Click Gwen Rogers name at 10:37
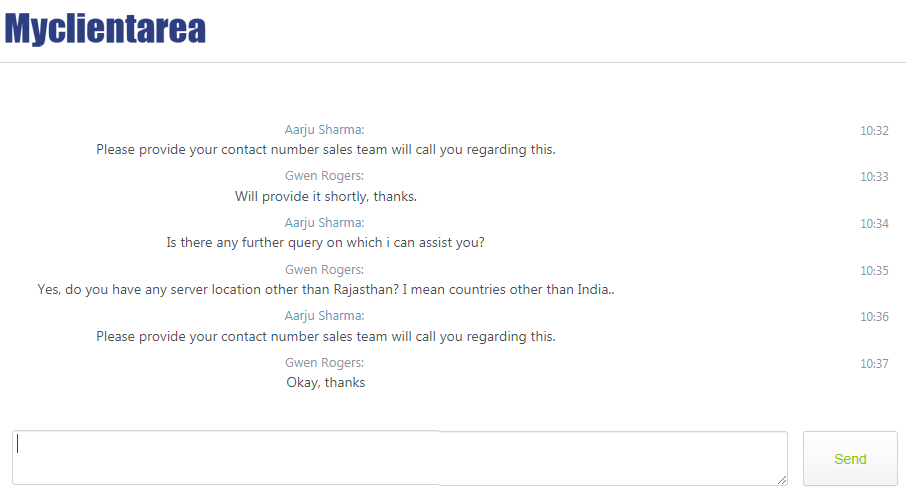This screenshot has height=490, width=906. 324,362
